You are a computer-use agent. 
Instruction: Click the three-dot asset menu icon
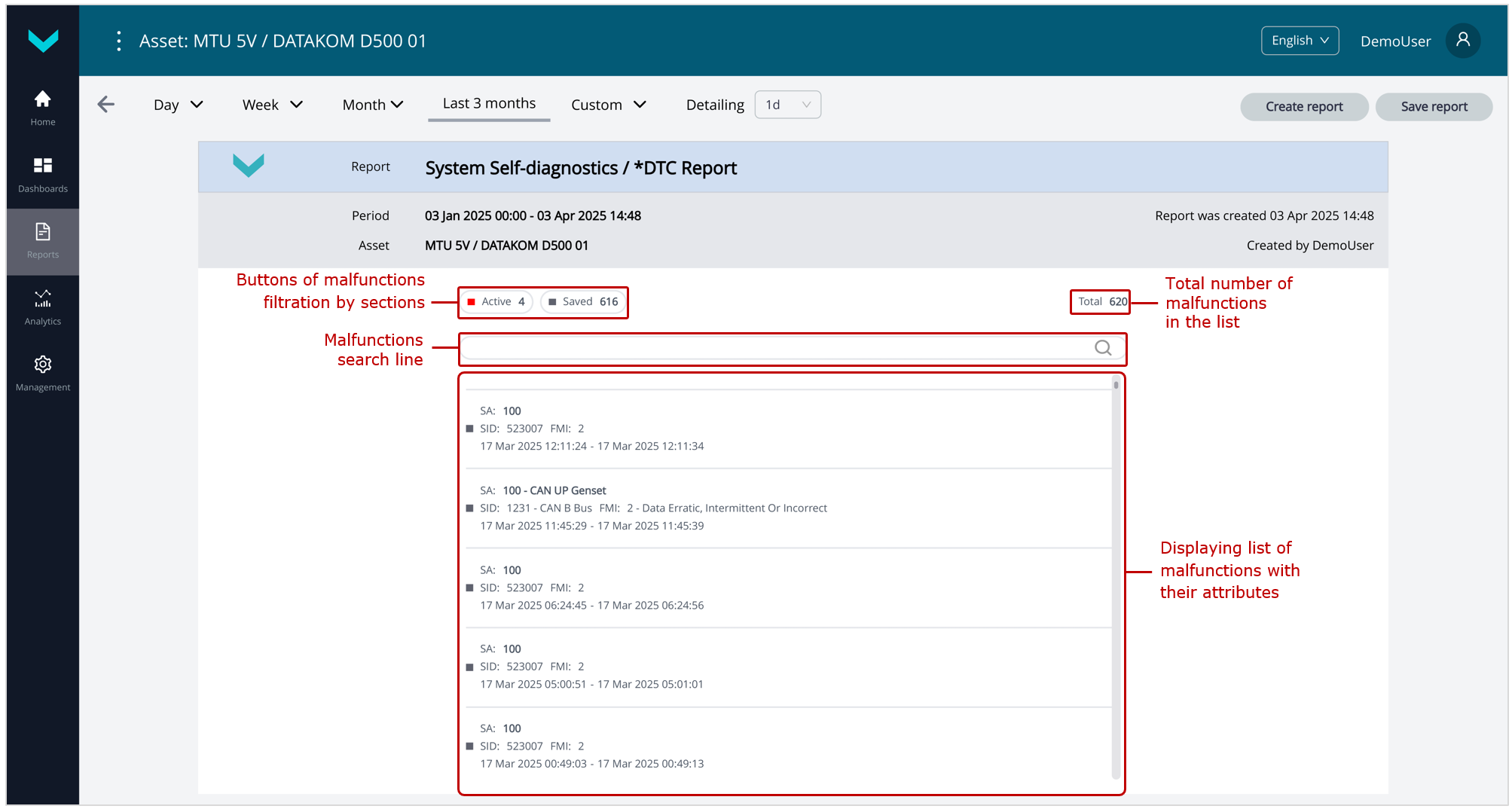point(119,41)
